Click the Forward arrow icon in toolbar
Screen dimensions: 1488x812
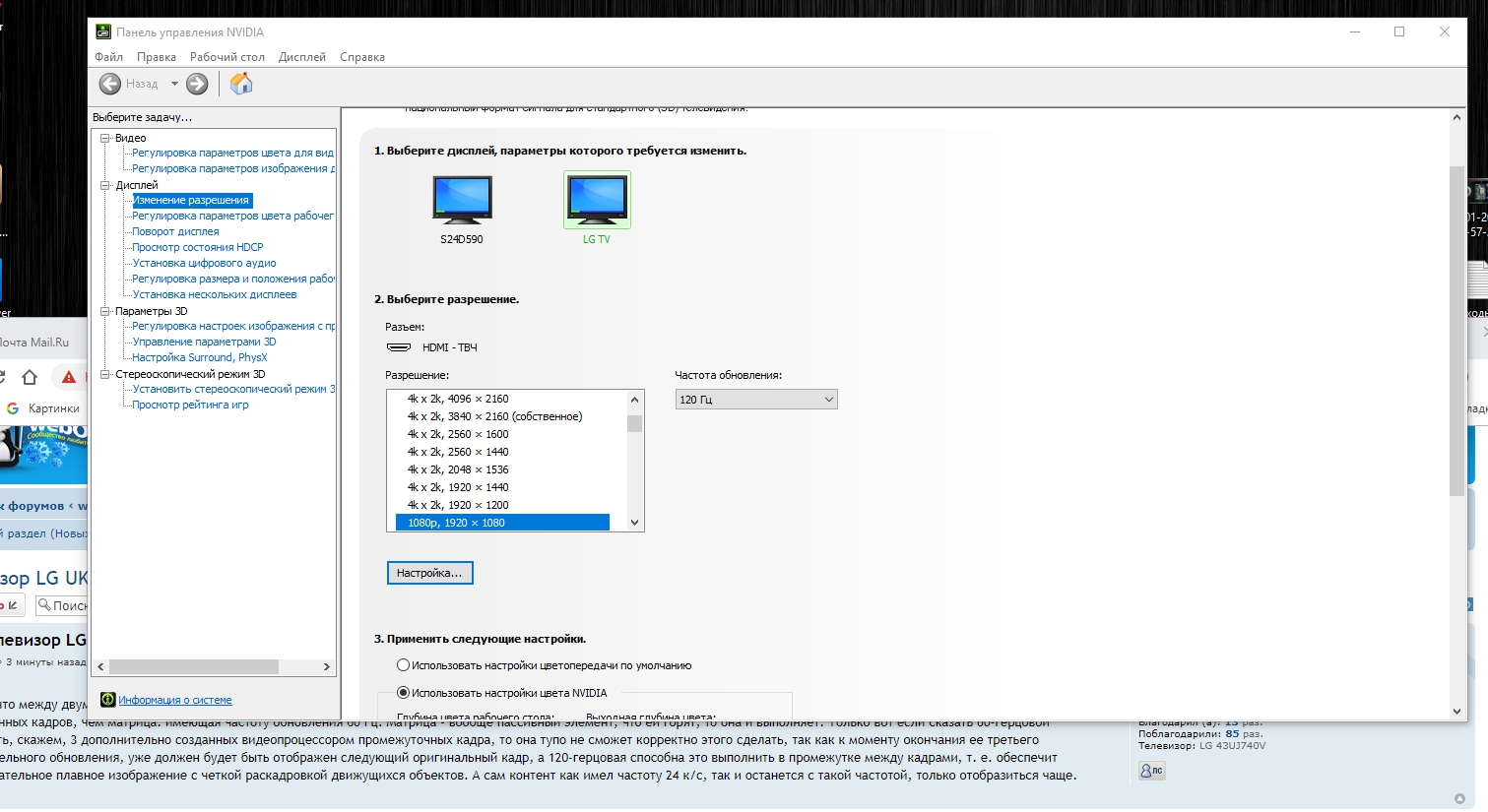pos(197,85)
